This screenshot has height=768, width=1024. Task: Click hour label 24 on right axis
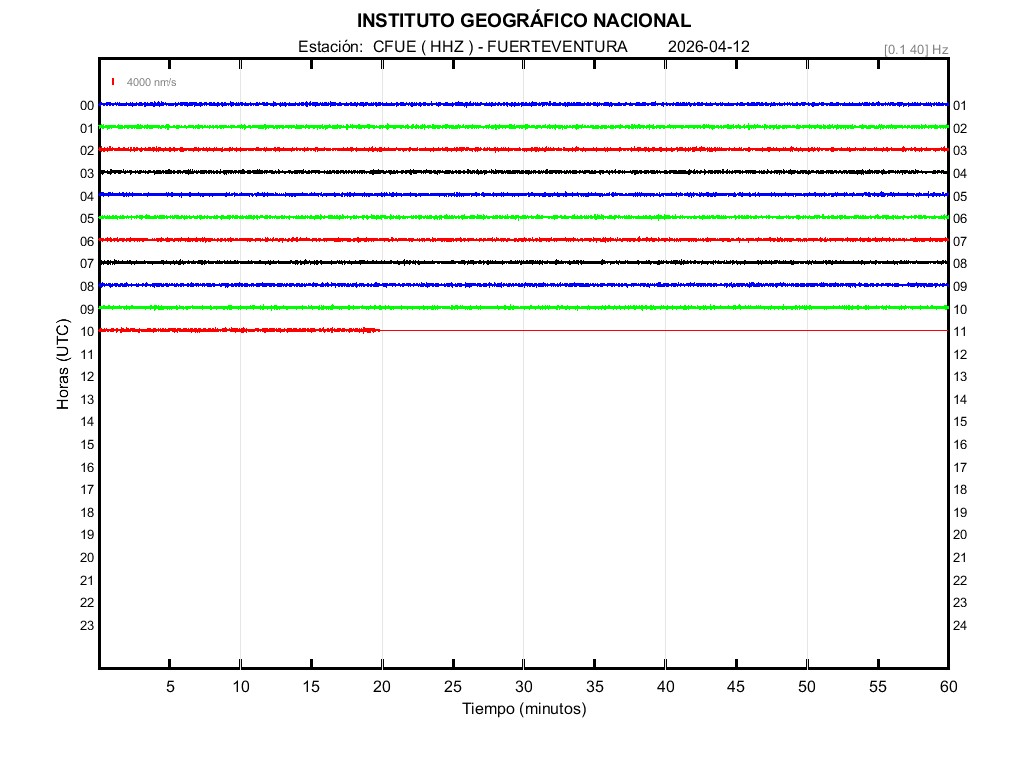point(960,626)
